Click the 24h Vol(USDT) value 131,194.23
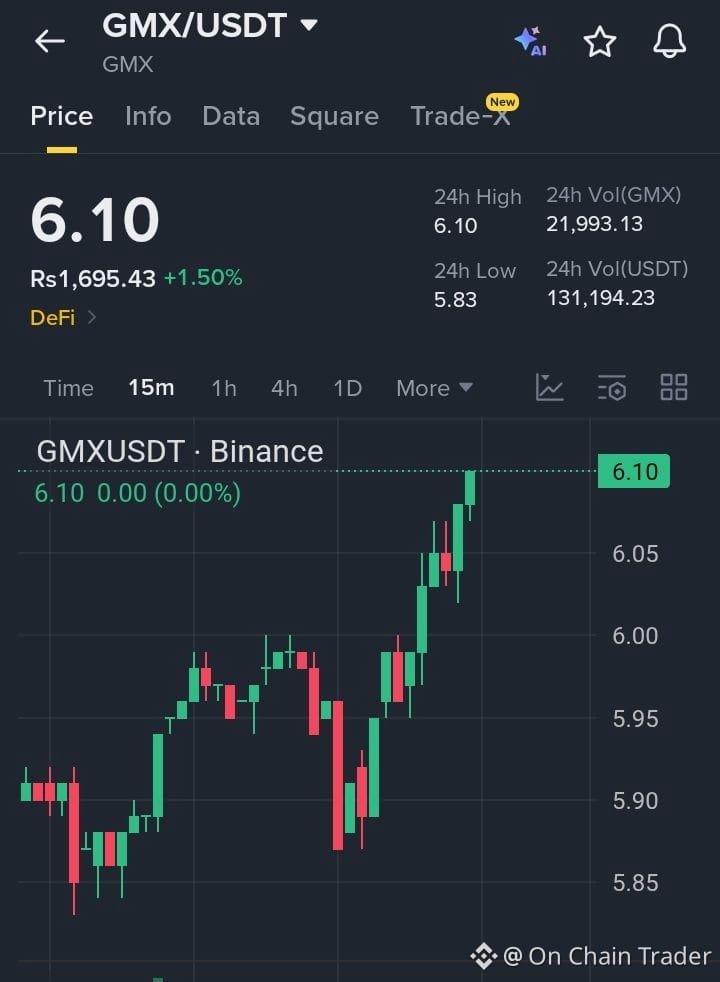The image size is (720, 982). [600, 297]
